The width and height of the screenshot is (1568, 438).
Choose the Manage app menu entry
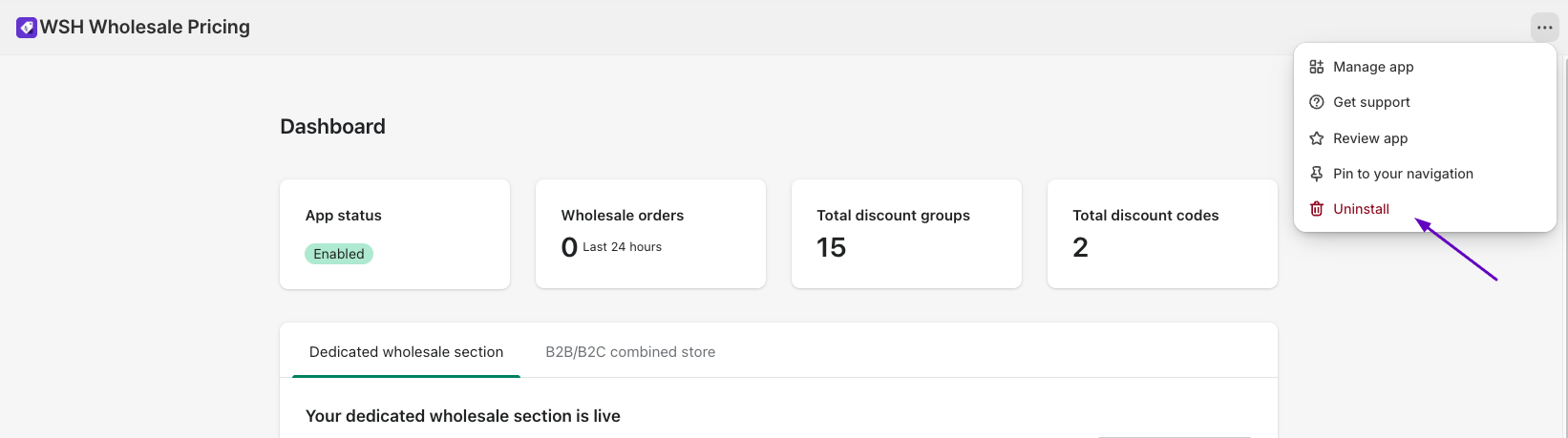click(1373, 67)
